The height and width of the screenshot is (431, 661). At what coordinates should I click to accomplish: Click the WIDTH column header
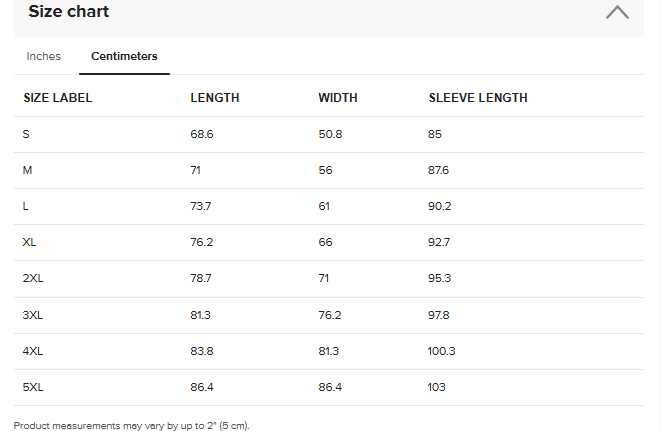point(338,98)
